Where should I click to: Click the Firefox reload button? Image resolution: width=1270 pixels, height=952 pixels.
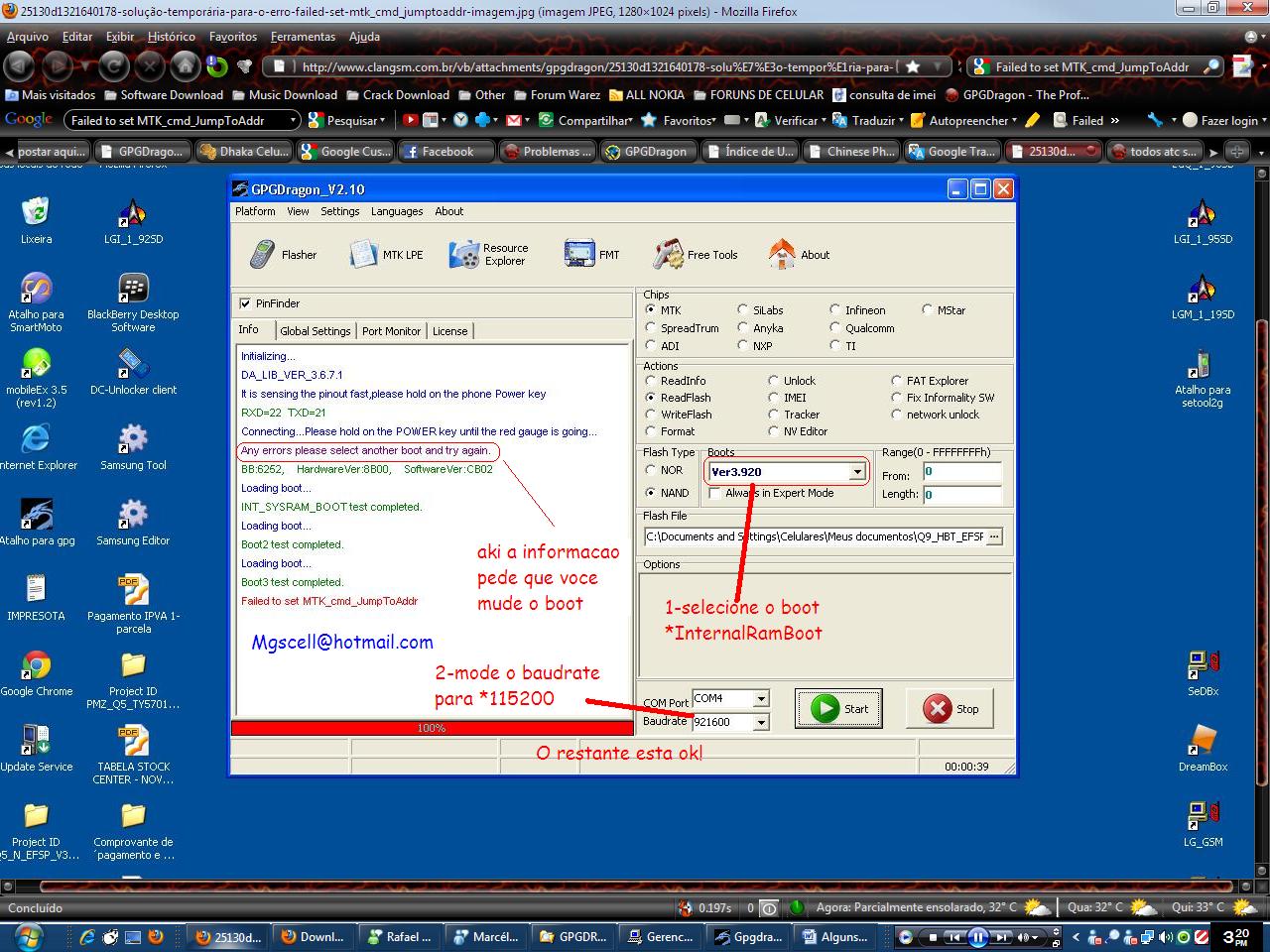pyautogui.click(x=114, y=66)
